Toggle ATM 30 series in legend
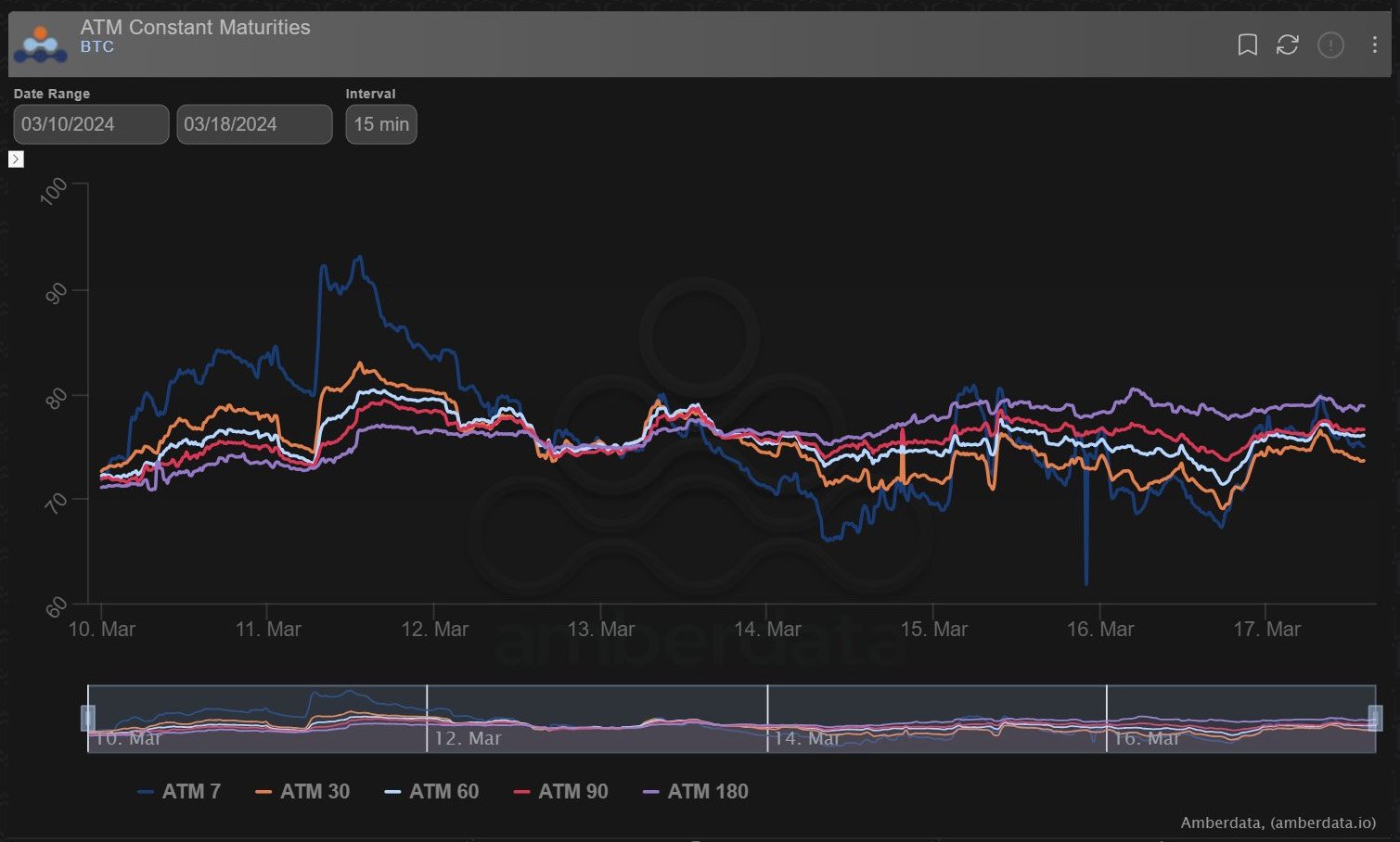This screenshot has width=1400, height=842. click(x=303, y=792)
